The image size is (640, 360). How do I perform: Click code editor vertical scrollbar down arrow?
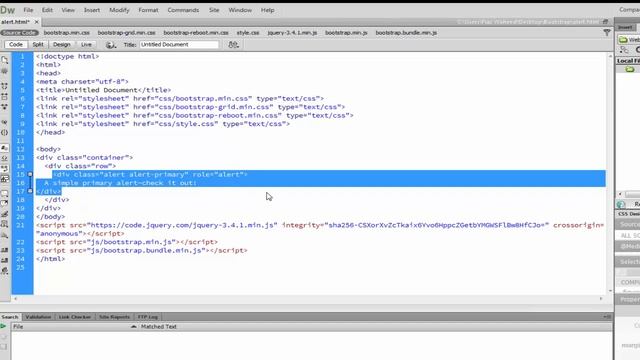pyautogui.click(x=610, y=291)
